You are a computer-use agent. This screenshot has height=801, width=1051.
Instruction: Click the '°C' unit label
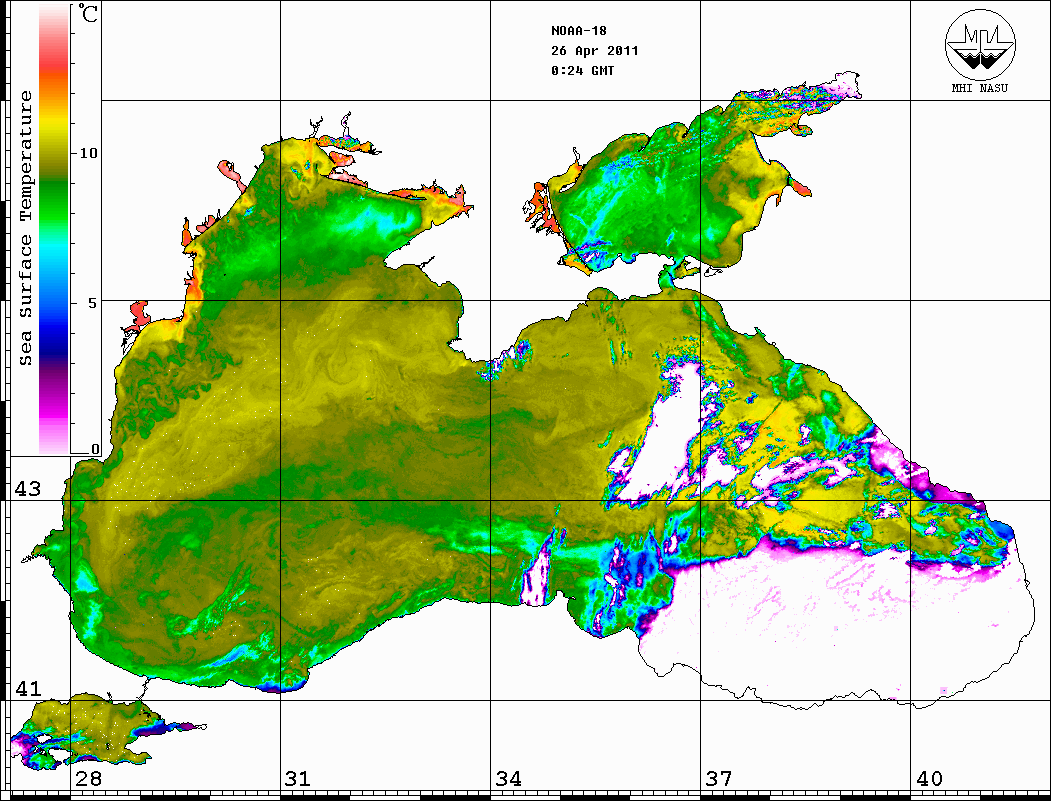(x=88, y=14)
